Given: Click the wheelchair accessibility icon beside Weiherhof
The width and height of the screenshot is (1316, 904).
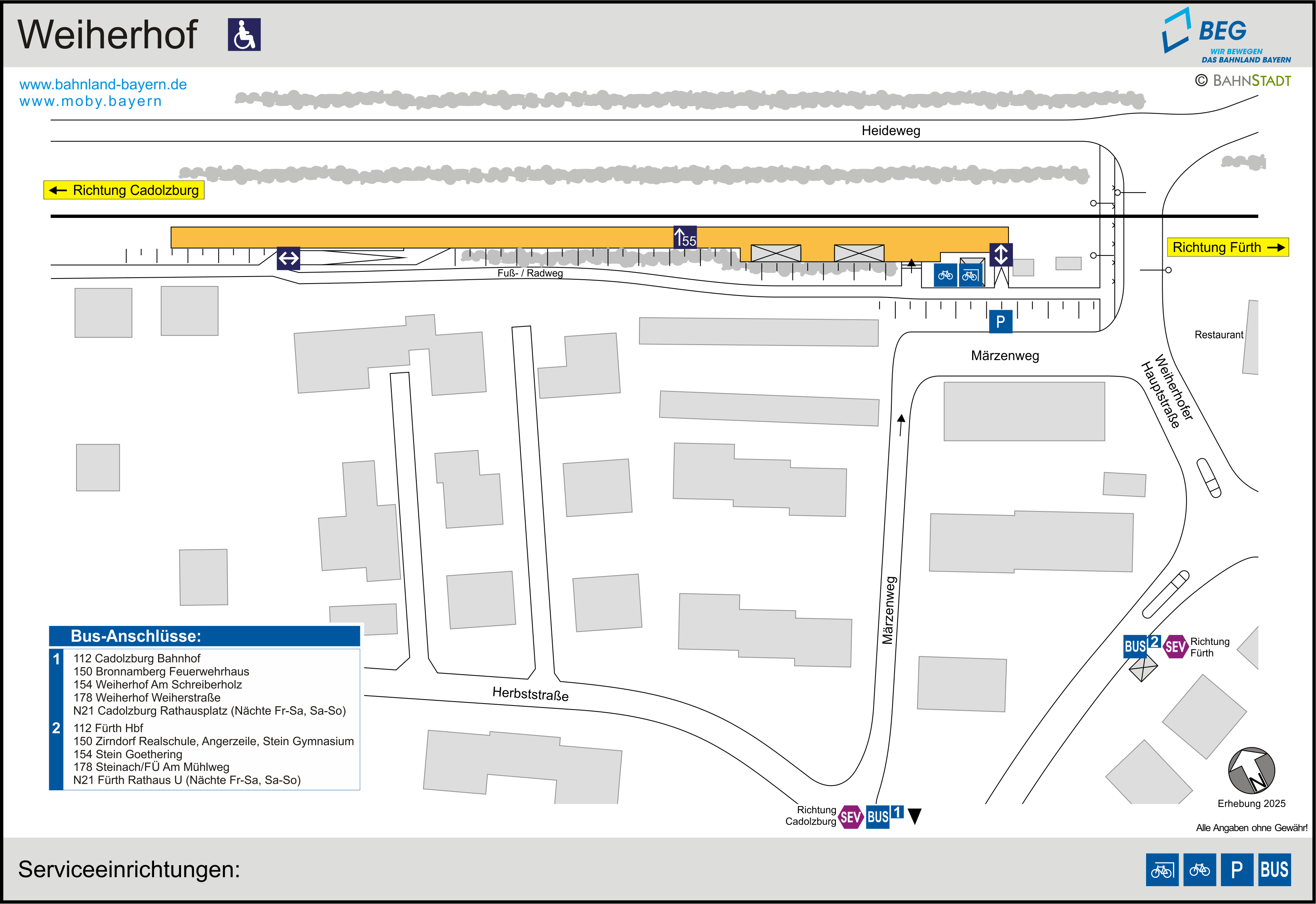Looking at the screenshot, I should coord(244,34).
